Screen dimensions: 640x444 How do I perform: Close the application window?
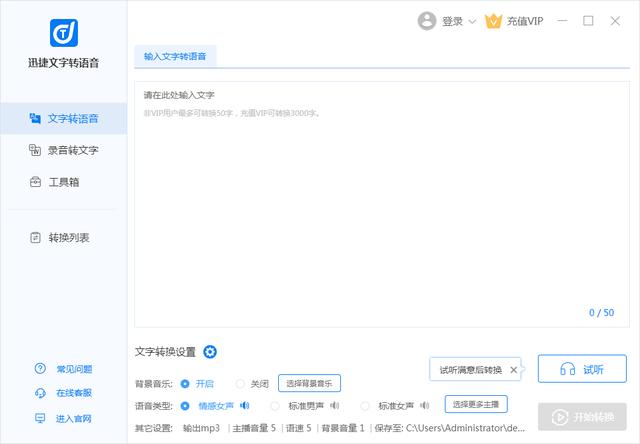coord(615,21)
